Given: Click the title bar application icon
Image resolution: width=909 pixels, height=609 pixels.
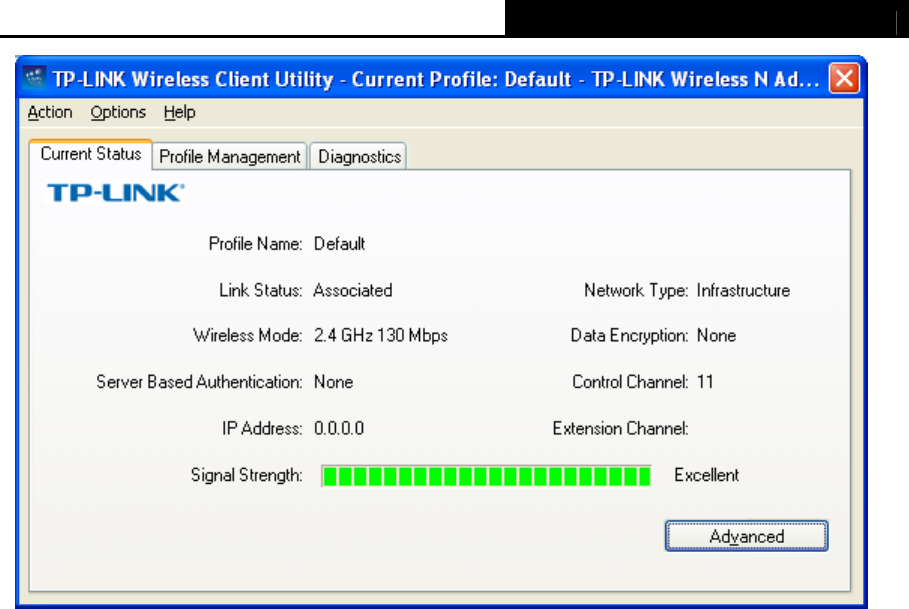Looking at the screenshot, I should point(34,78).
